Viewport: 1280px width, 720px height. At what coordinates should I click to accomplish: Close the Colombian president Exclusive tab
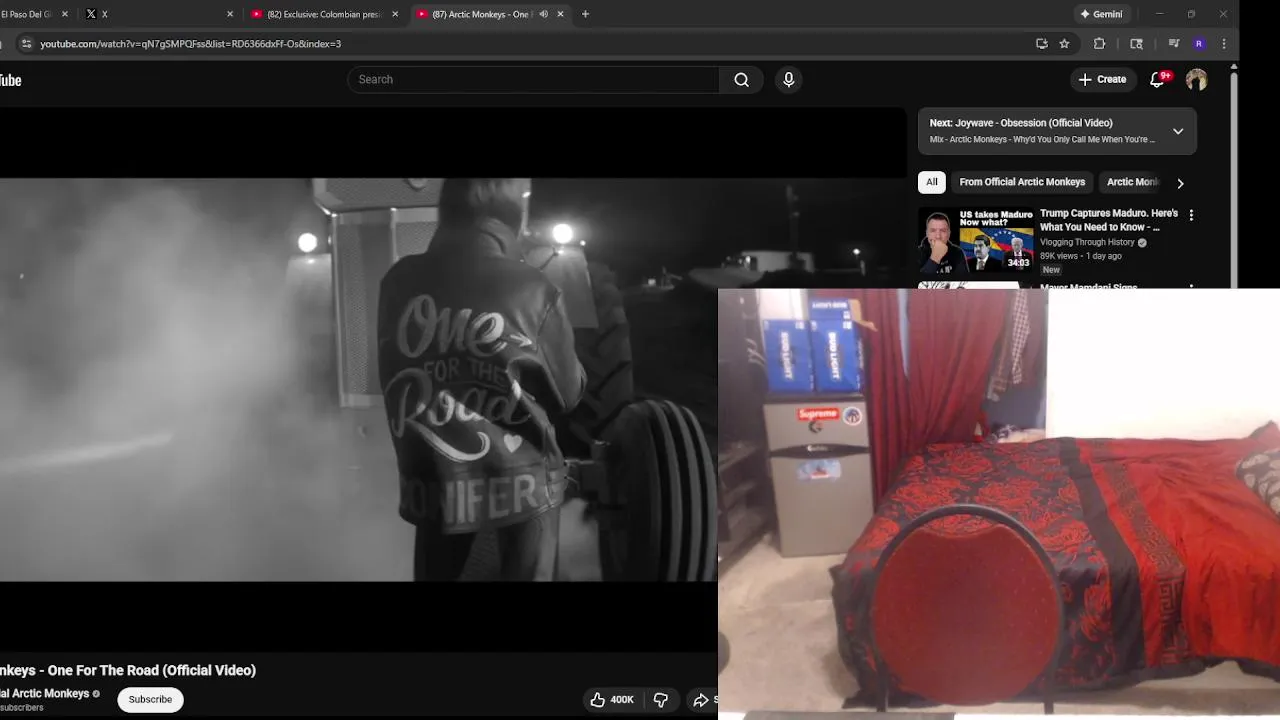(x=395, y=14)
